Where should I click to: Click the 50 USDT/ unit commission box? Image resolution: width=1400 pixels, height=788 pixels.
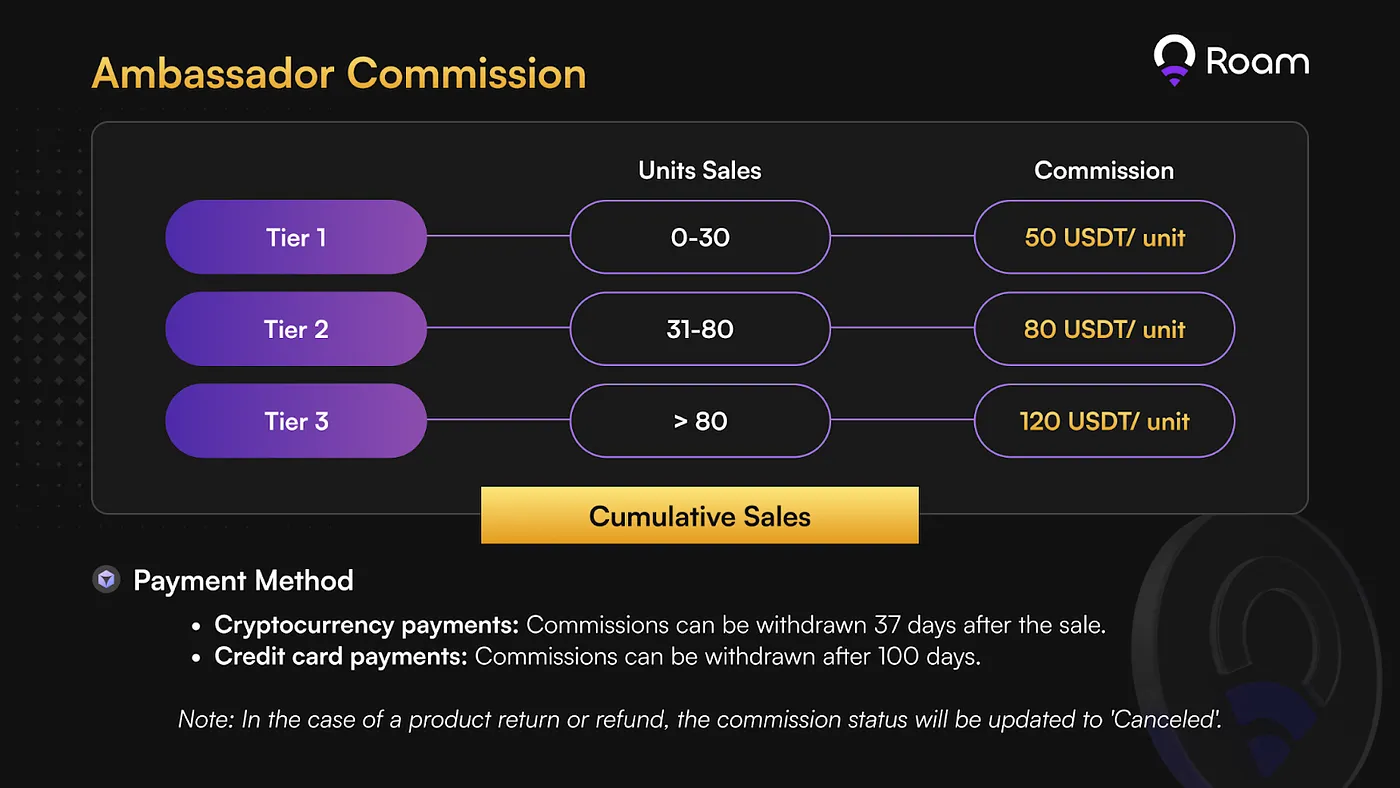(1104, 237)
